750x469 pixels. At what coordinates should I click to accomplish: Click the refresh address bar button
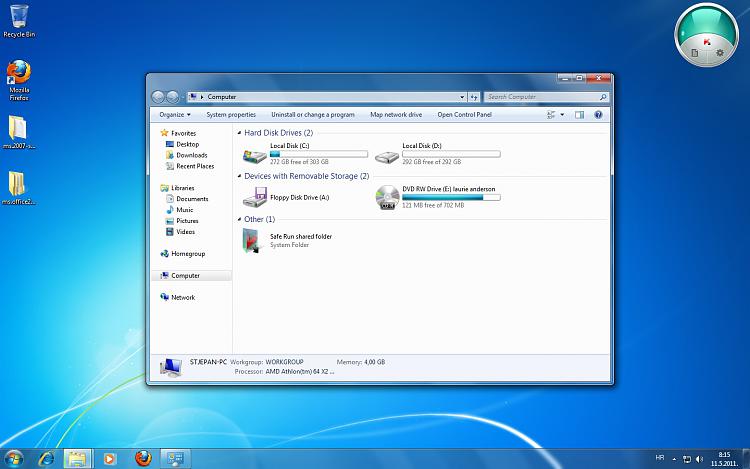point(474,97)
